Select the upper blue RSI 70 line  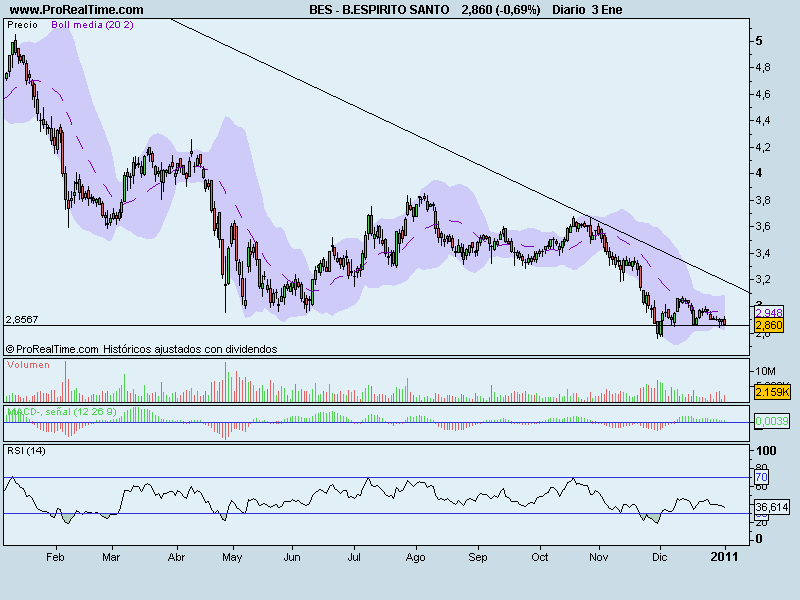click(378, 478)
